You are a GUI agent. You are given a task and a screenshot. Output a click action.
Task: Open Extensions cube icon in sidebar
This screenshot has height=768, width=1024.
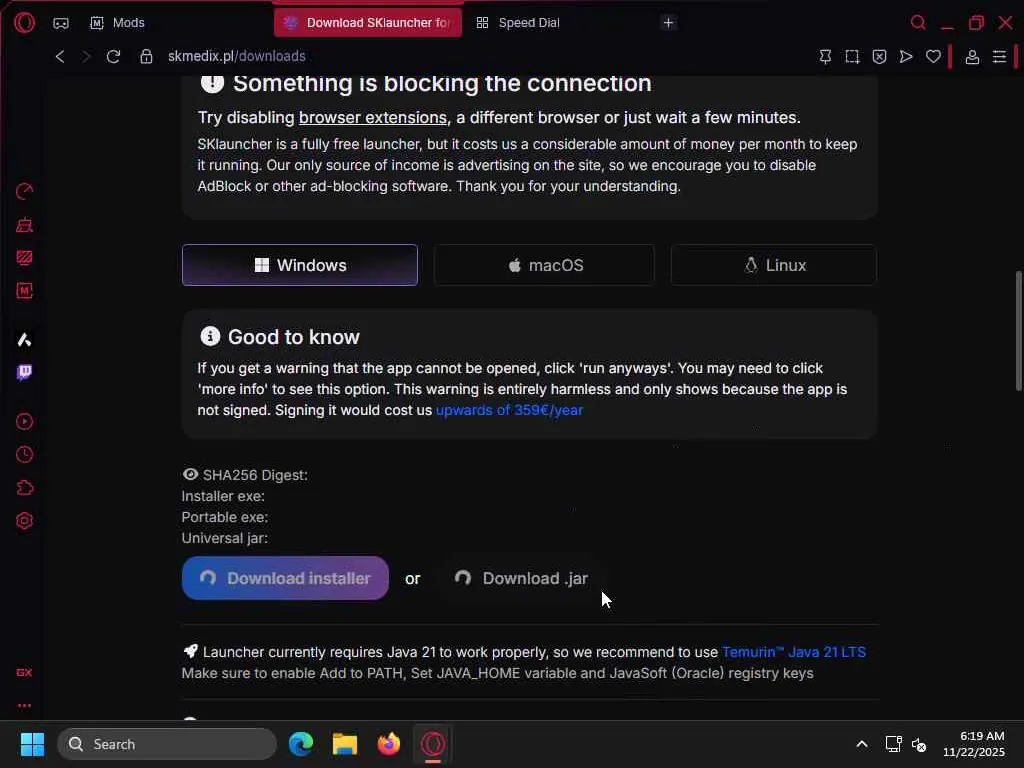(24, 488)
